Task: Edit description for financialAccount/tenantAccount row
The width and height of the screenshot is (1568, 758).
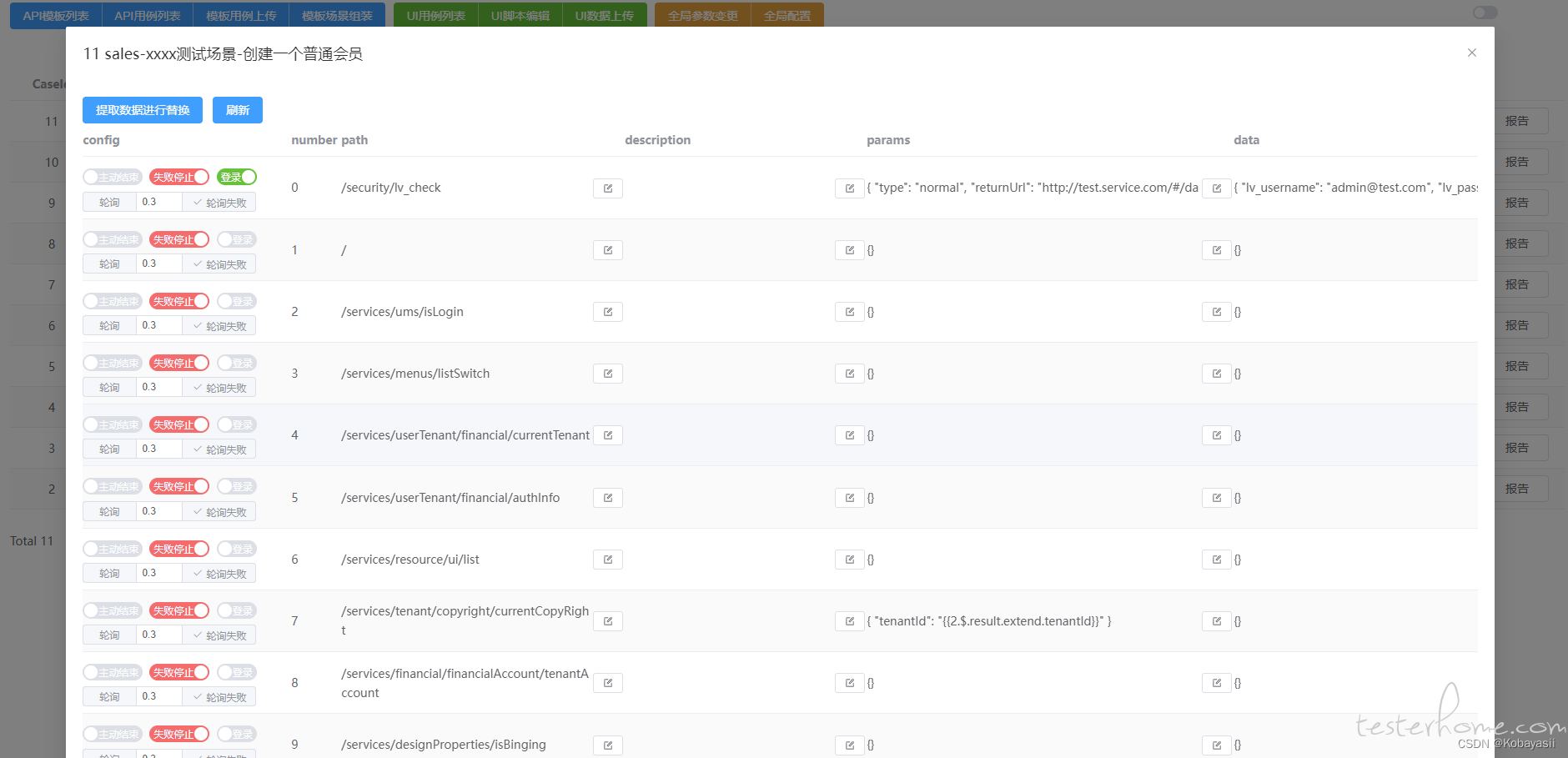Action: (607, 683)
